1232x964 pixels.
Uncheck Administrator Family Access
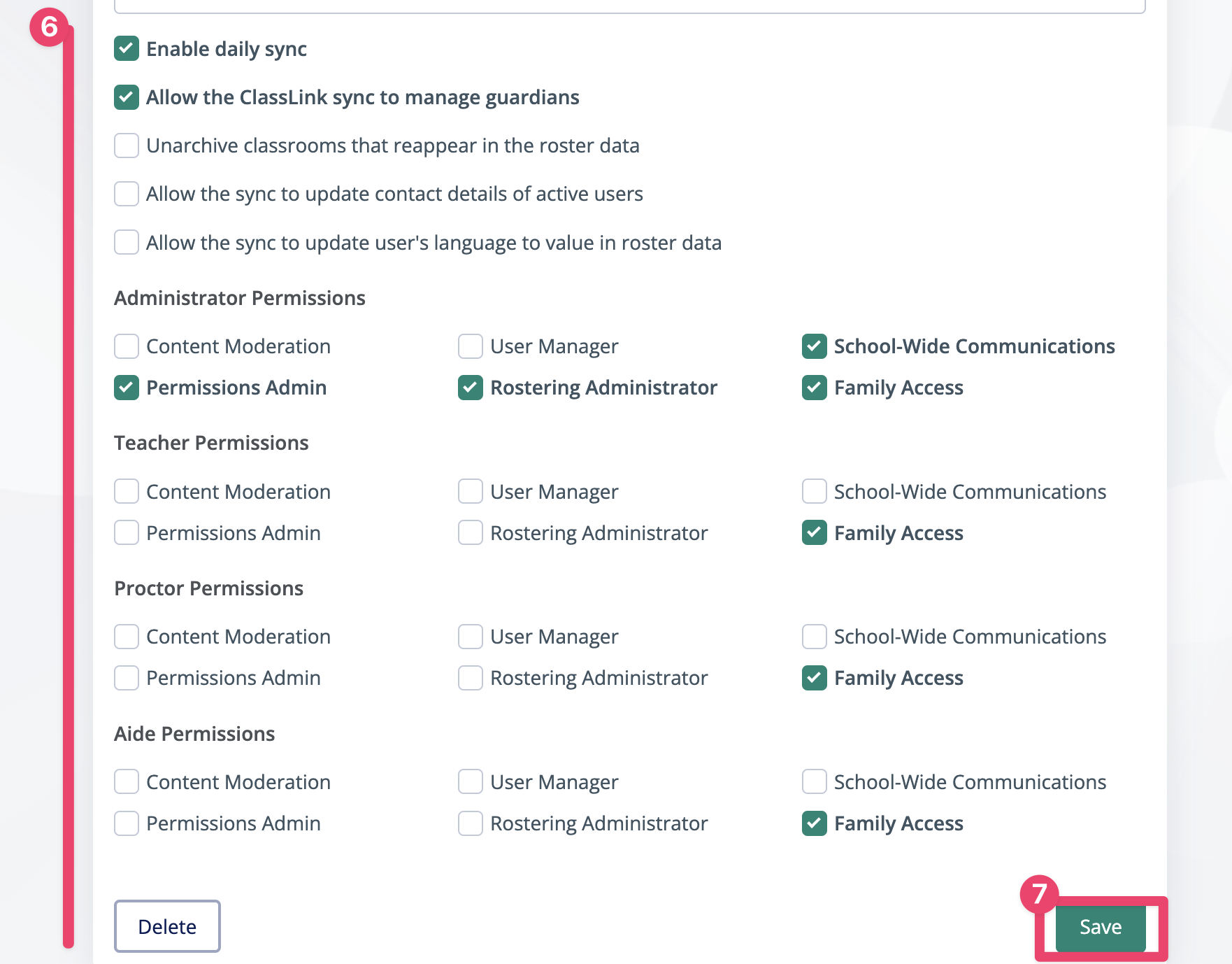coord(815,388)
